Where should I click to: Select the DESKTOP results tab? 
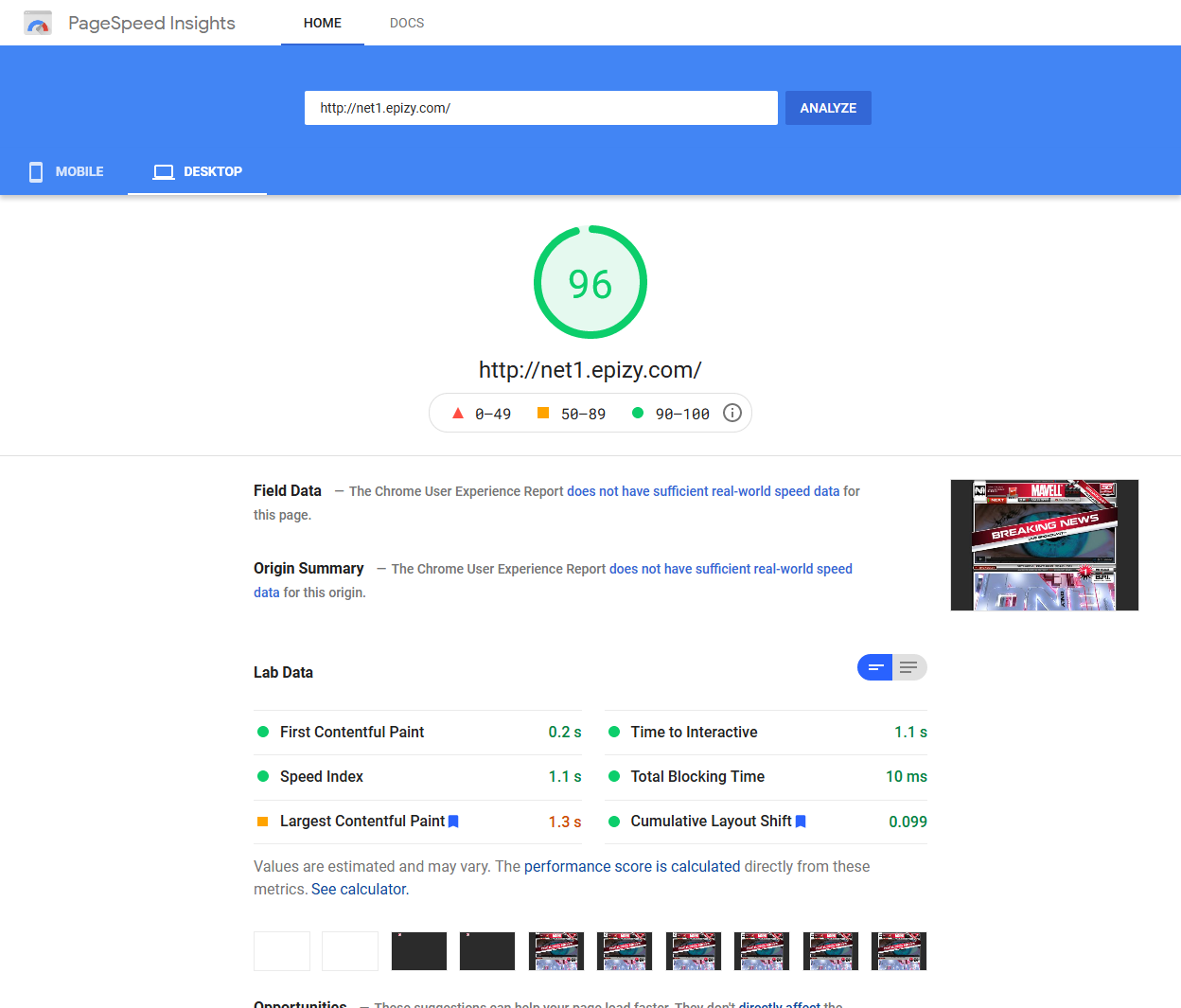click(198, 171)
